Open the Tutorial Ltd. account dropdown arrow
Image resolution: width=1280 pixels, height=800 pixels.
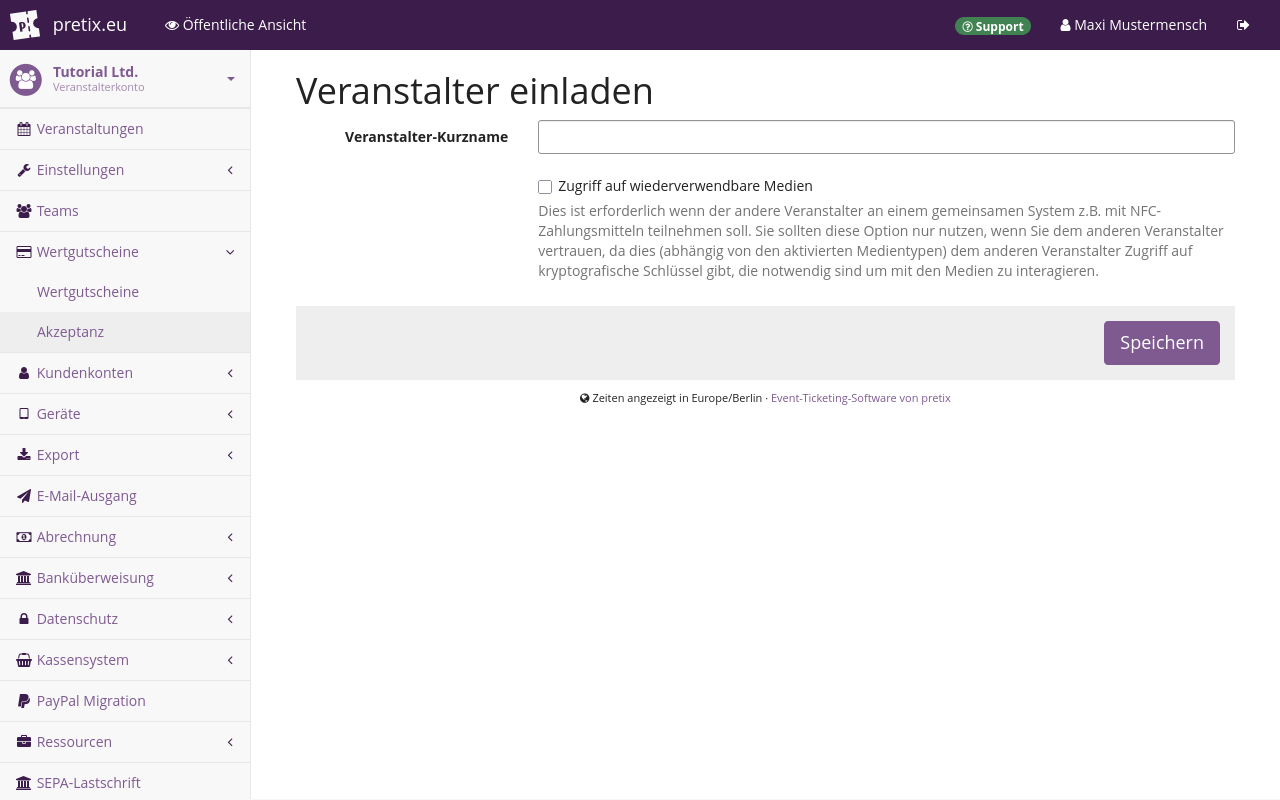(231, 78)
